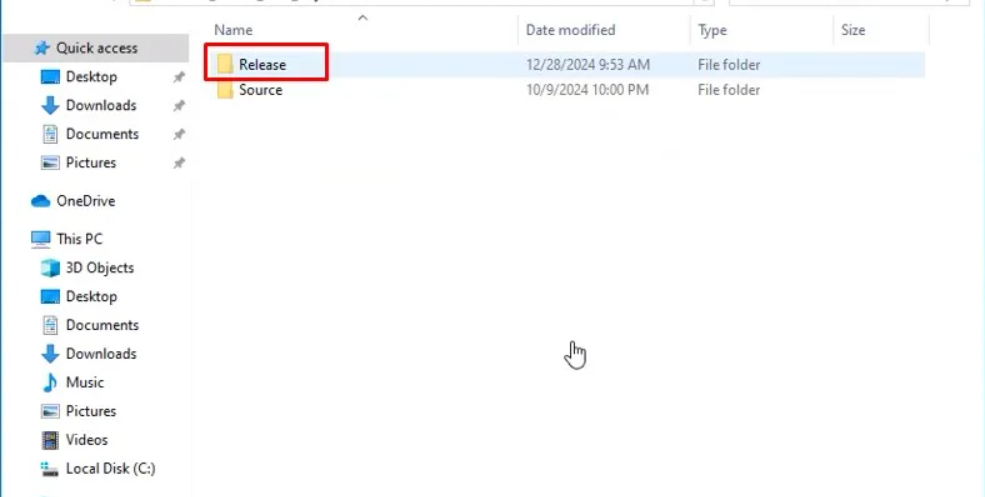985x497 pixels.
Task: Sort files by the Name column
Action: [233, 30]
